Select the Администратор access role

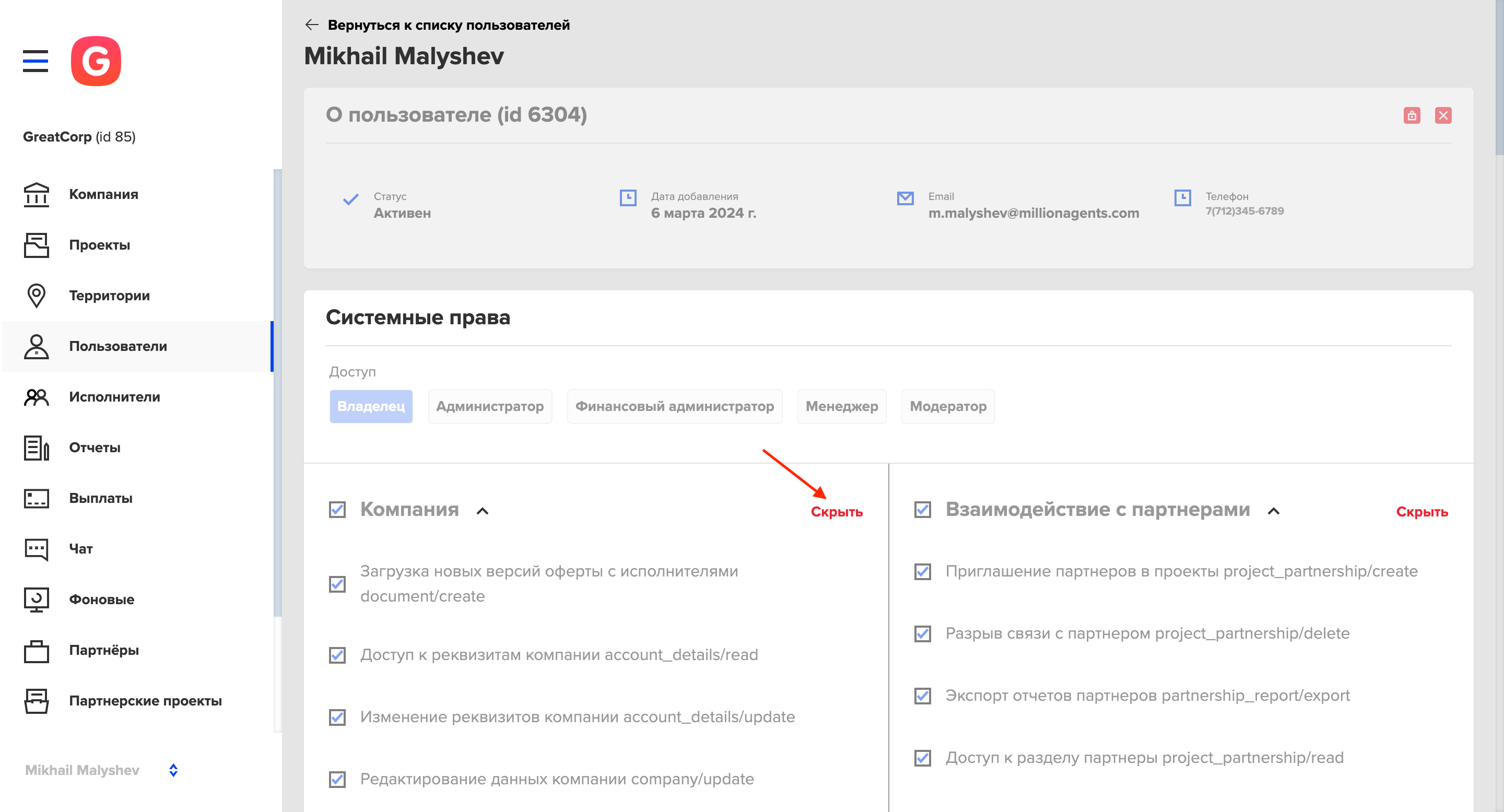tap(490, 406)
